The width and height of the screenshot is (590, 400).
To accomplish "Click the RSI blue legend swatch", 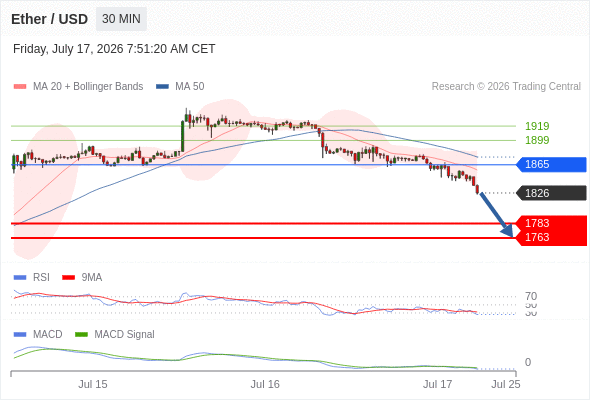I will (x=20, y=278).
